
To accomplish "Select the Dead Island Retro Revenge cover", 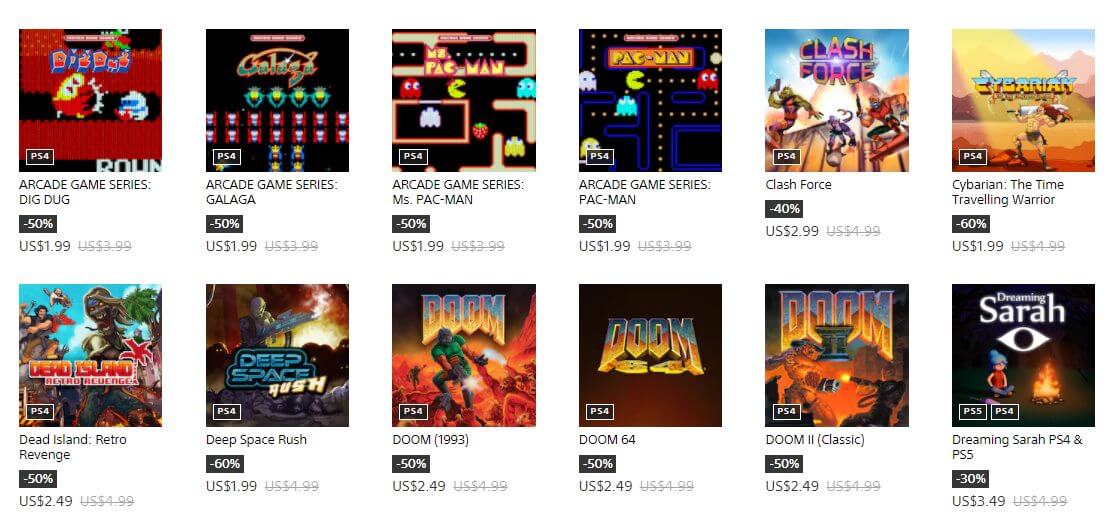I will click(90, 356).
